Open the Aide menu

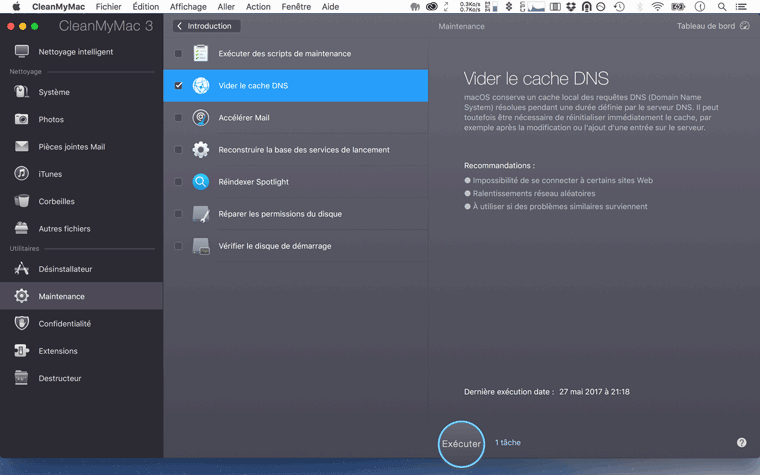331,7
